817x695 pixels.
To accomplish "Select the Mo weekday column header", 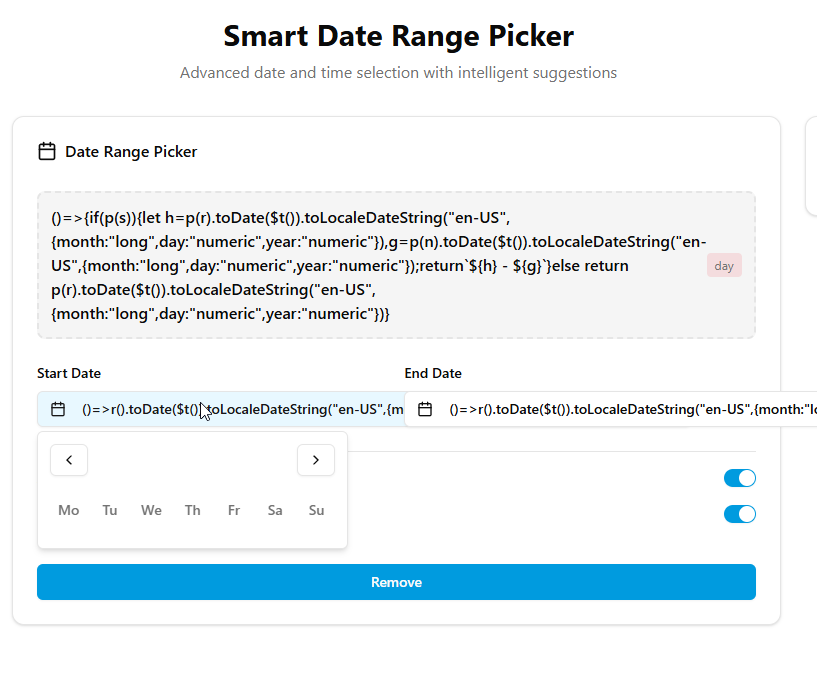I will 69,511.
